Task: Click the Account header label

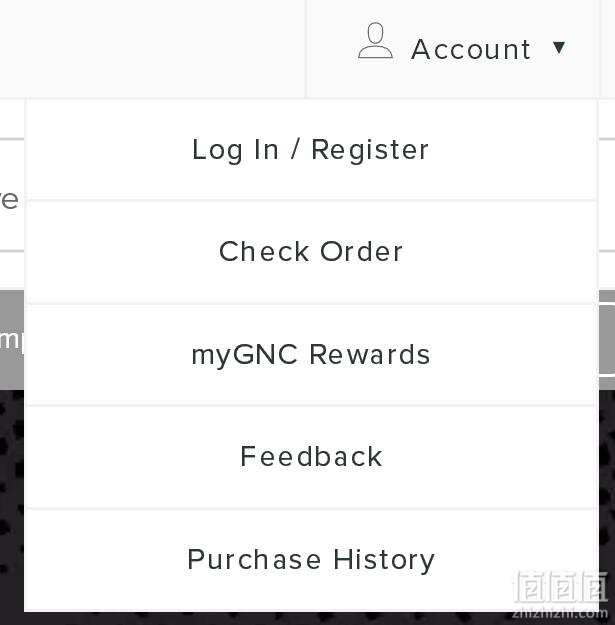Action: tap(470, 50)
